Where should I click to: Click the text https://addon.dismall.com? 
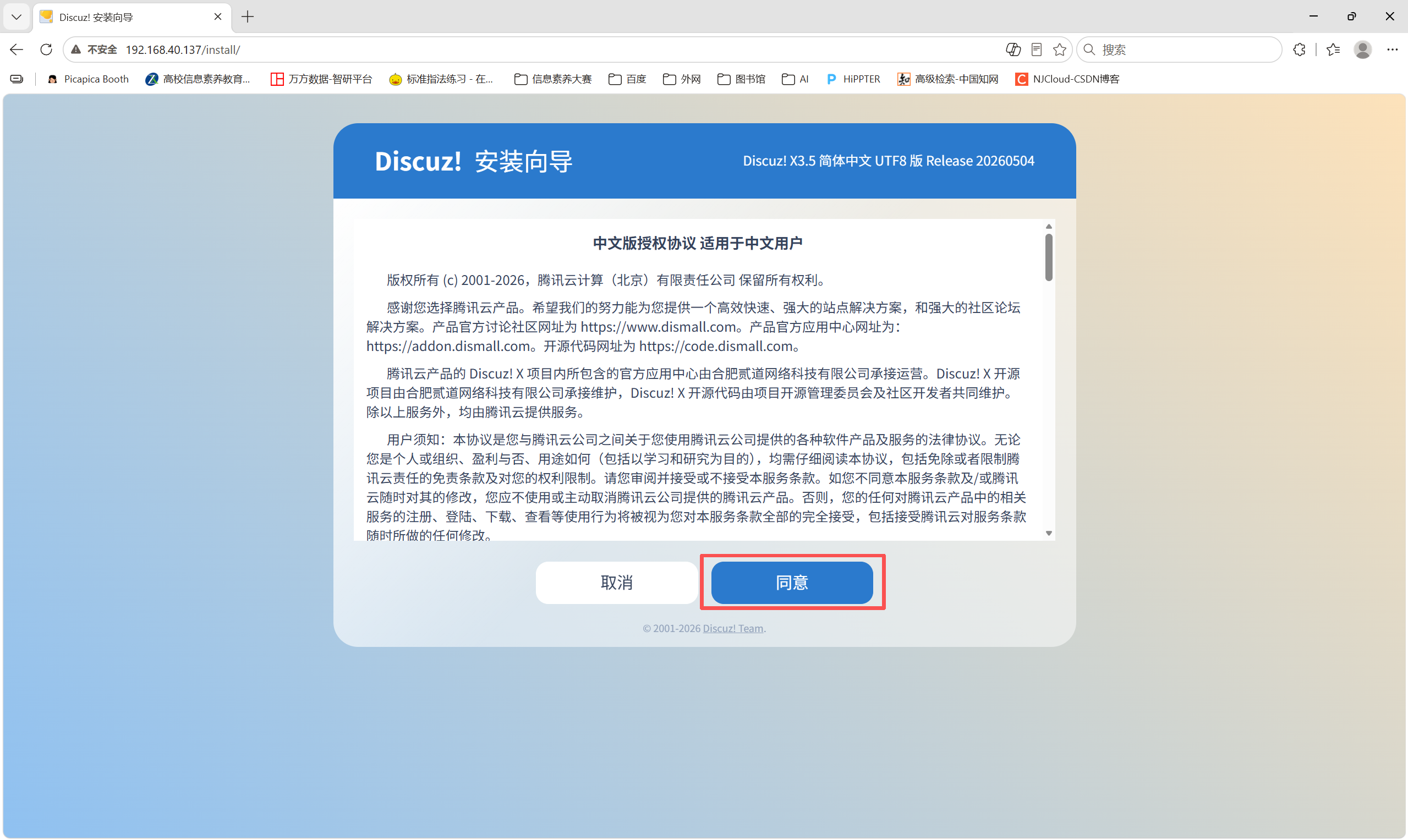448,346
